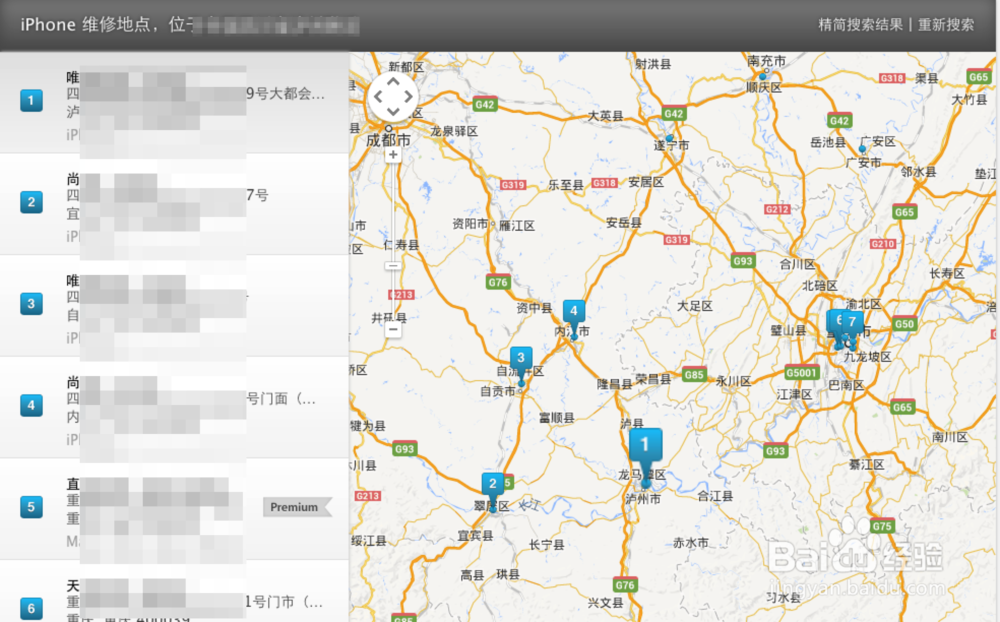1000x622 pixels.
Task: Click the 安岳县 label on the map
Action: (623, 223)
